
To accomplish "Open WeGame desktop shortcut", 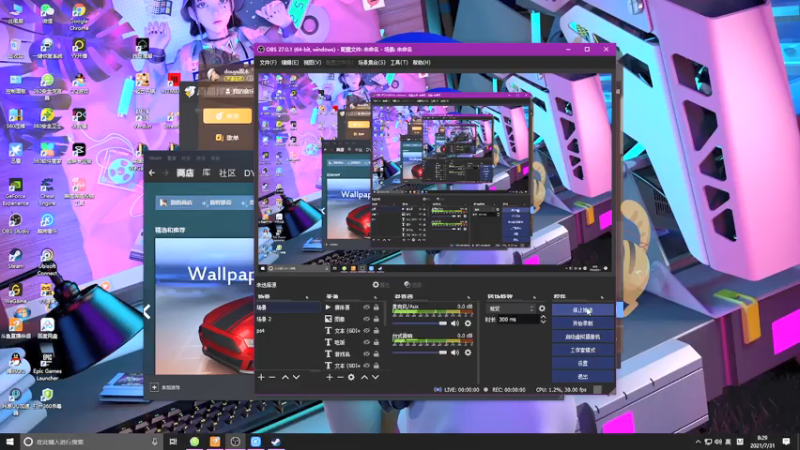I will [15, 293].
